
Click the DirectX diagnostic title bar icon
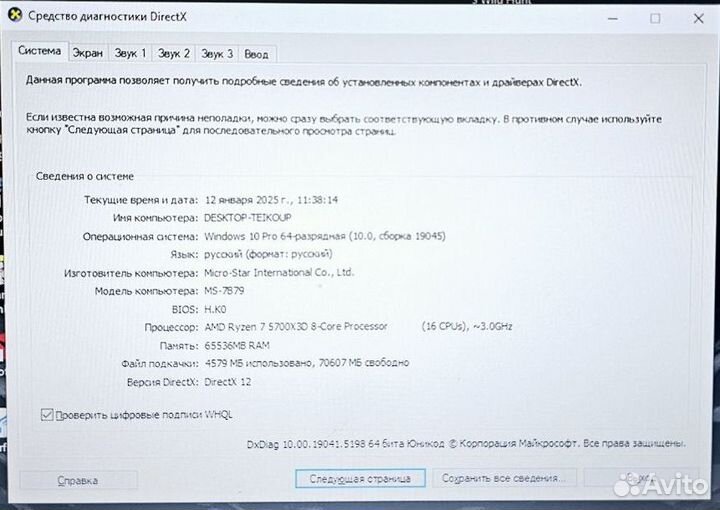pyautogui.click(x=14, y=17)
